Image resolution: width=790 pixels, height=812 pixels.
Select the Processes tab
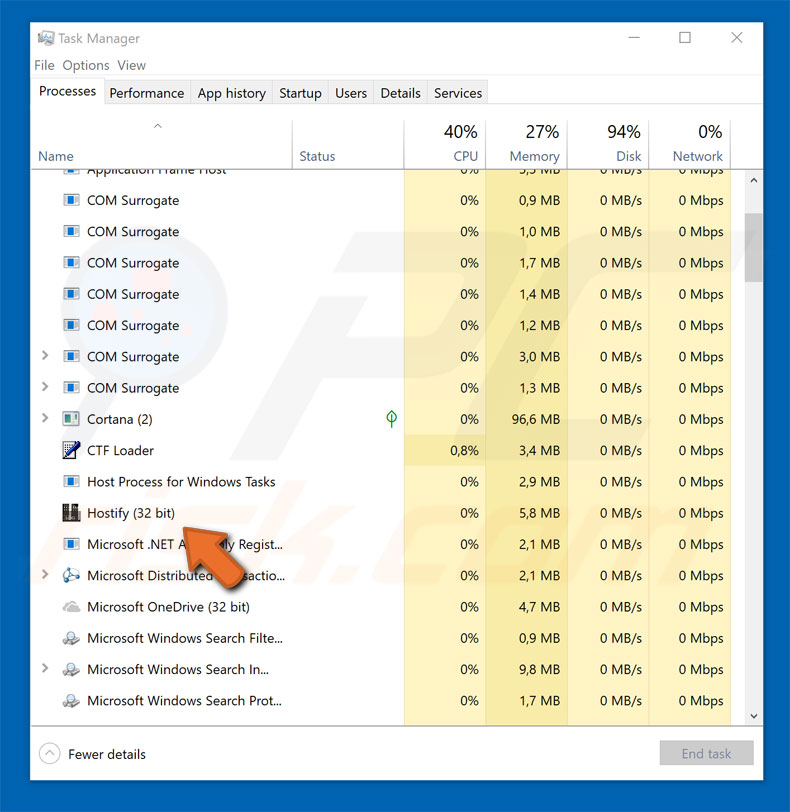click(x=68, y=91)
